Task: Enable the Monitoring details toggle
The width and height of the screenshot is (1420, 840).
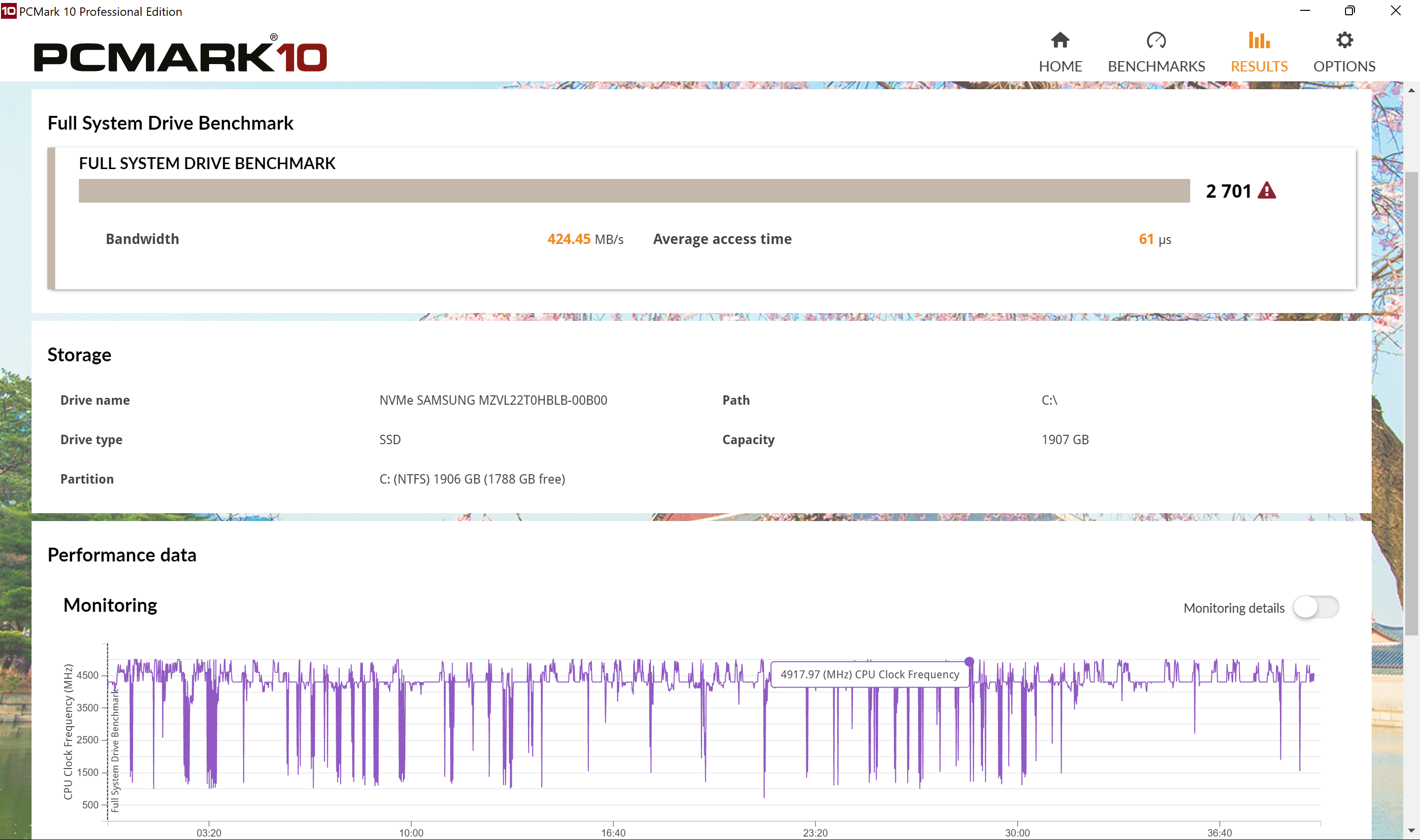Action: pos(1315,607)
